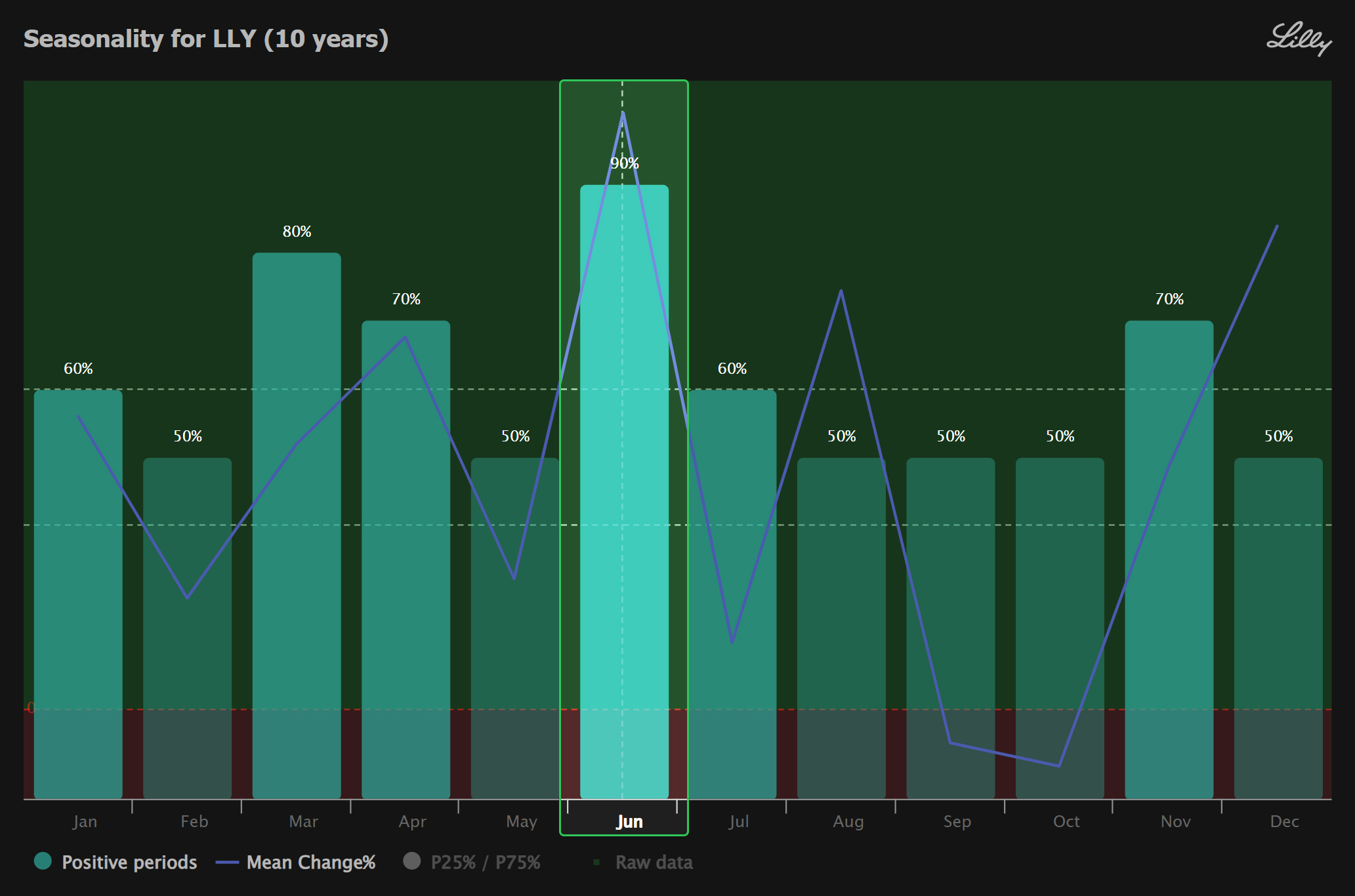Click the Mar 80% bar
Screen dimensions: 1355x896
pos(297,525)
